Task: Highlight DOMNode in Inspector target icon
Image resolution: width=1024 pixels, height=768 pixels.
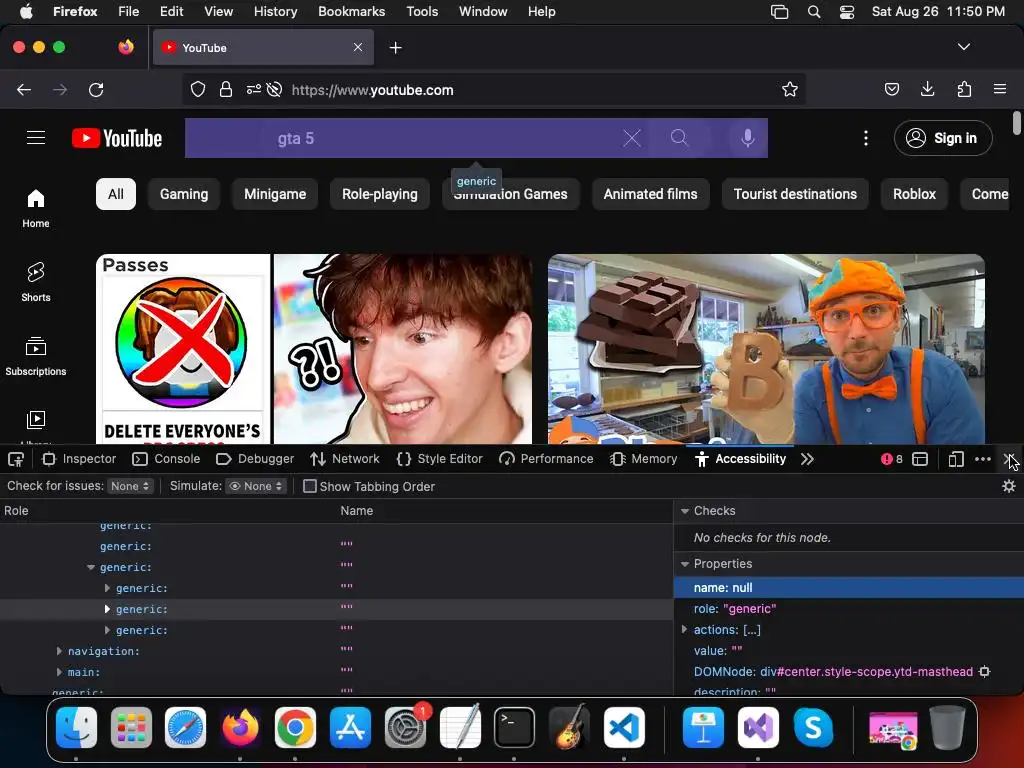Action: tap(985, 671)
